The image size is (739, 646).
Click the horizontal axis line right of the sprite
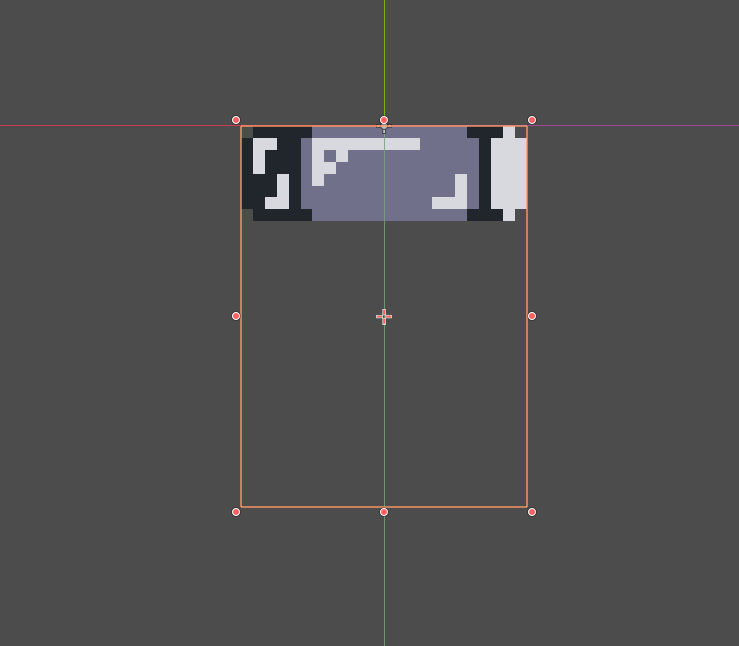pyautogui.click(x=640, y=125)
